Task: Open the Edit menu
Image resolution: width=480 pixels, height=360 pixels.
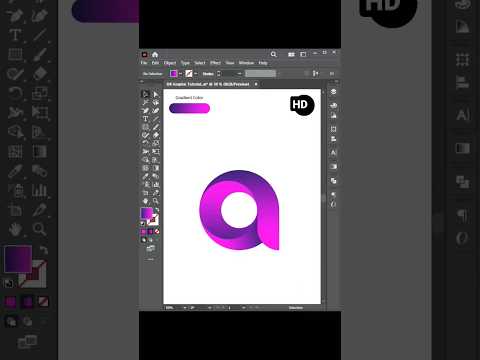Action: 155,63
